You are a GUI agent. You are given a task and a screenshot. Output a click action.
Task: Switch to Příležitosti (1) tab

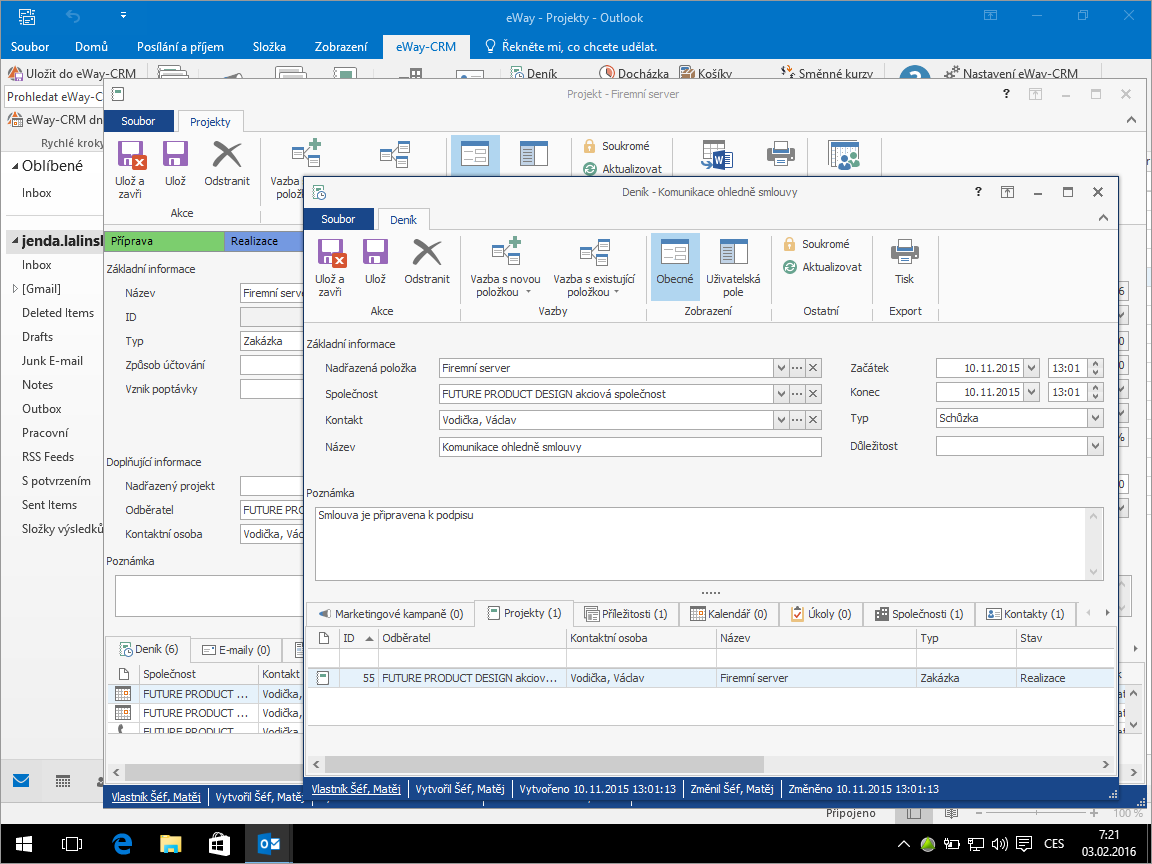pos(626,613)
